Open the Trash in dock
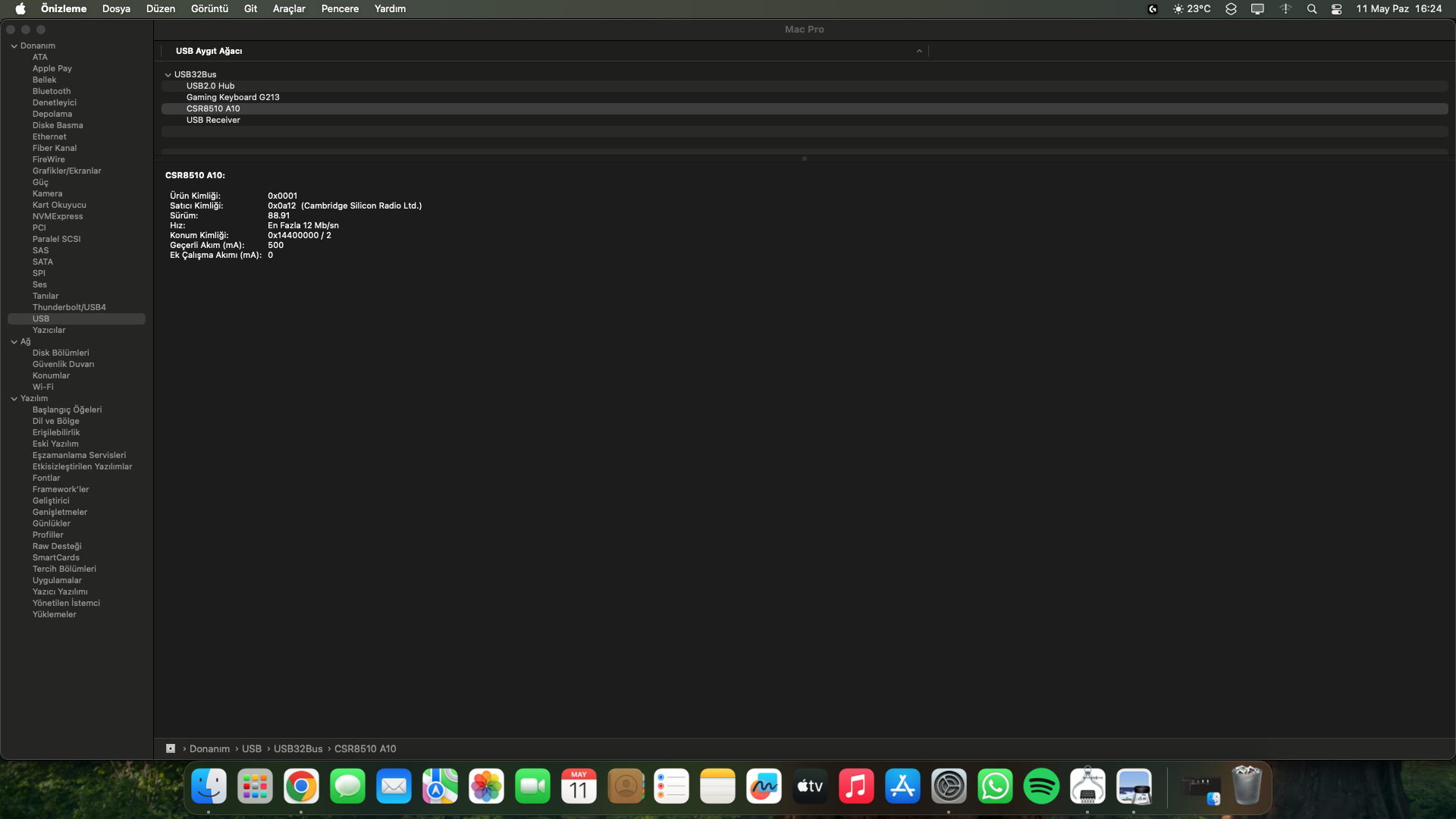 (x=1246, y=786)
